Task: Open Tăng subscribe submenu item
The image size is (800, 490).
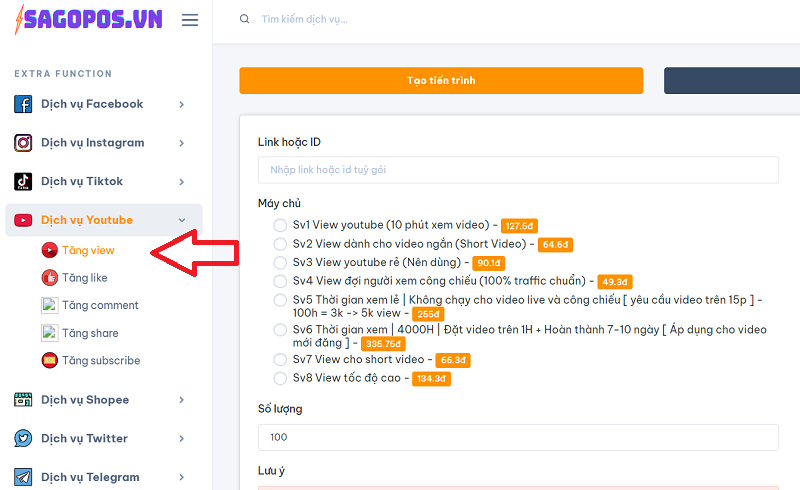Action: pos(100,361)
